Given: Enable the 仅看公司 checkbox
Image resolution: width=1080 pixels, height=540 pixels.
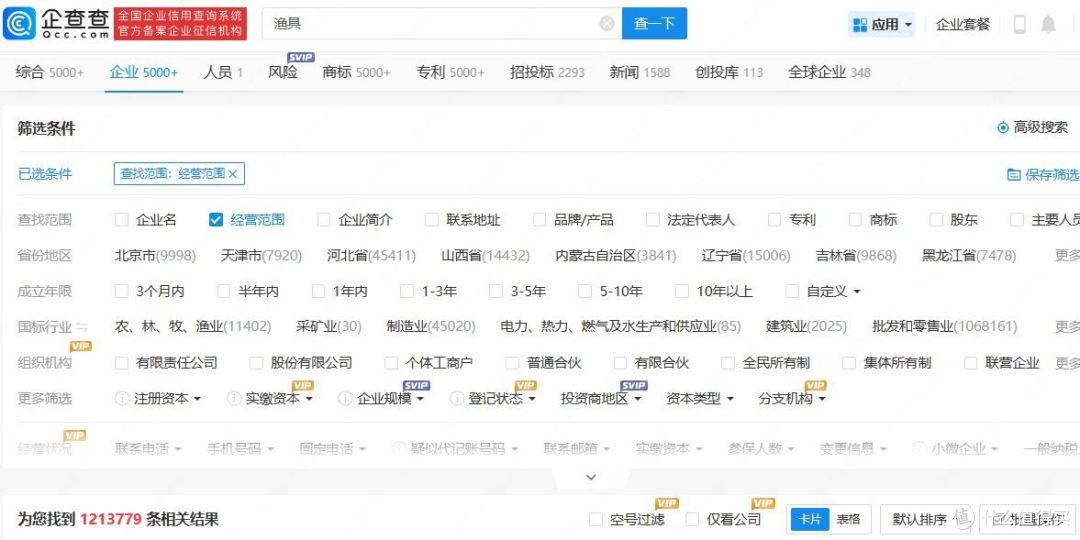Looking at the screenshot, I should point(693,519).
